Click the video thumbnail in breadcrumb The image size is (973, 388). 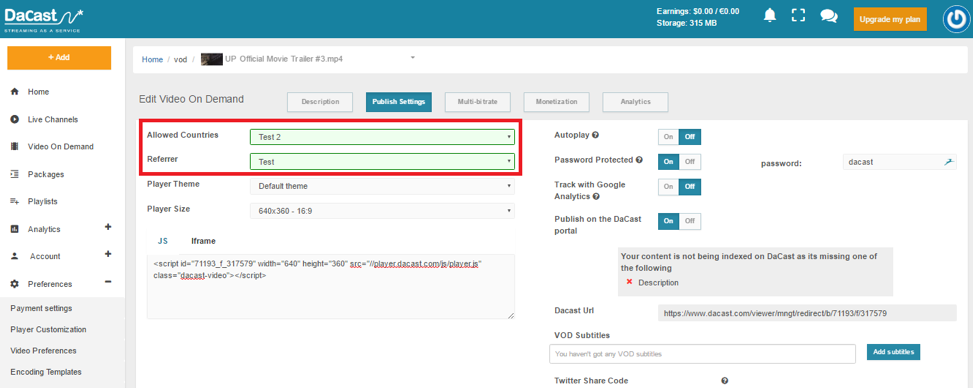tap(212, 59)
